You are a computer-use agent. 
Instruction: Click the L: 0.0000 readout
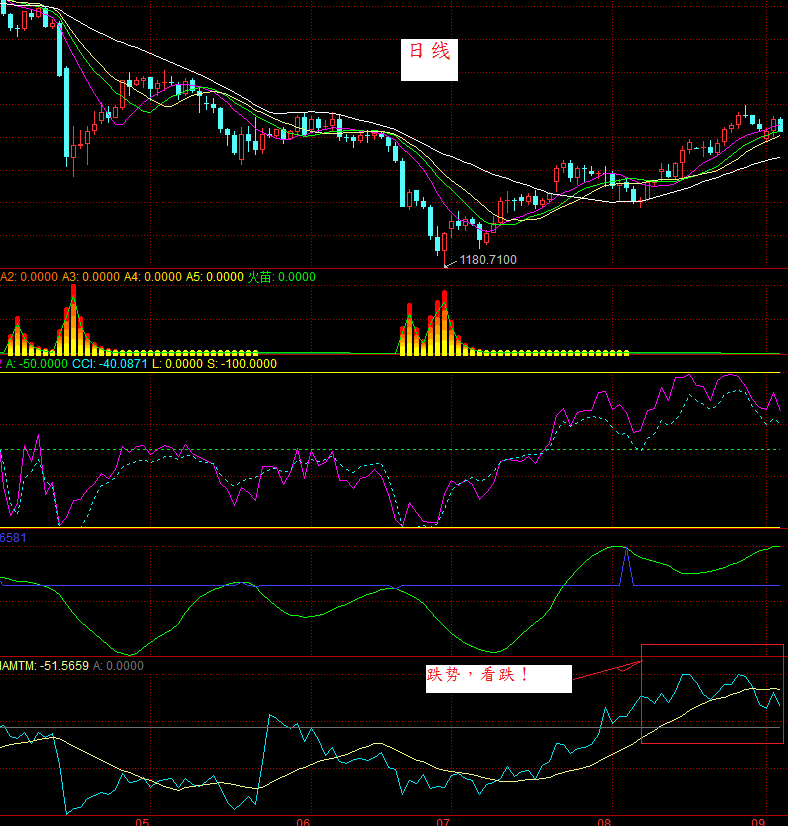(x=177, y=364)
